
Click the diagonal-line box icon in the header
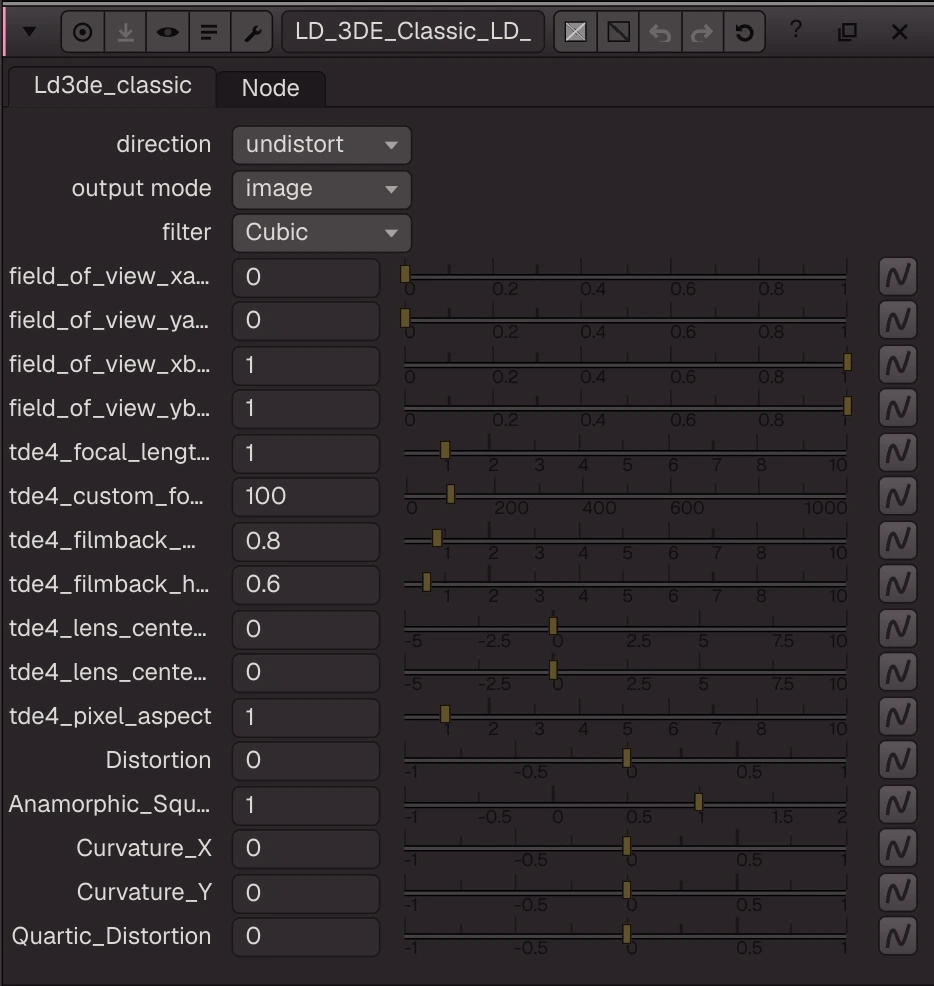click(x=618, y=32)
